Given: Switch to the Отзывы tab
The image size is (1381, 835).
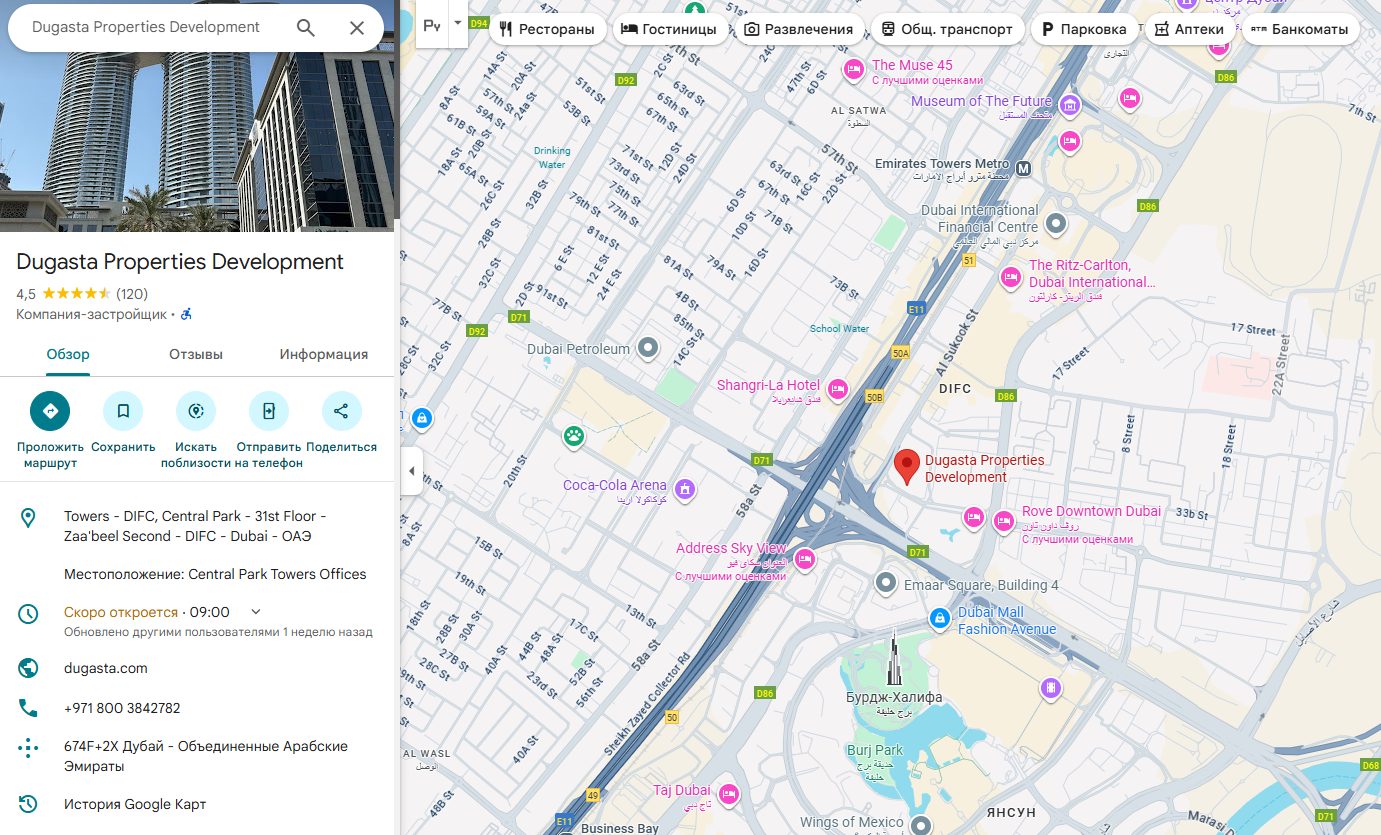Looking at the screenshot, I should coord(196,354).
